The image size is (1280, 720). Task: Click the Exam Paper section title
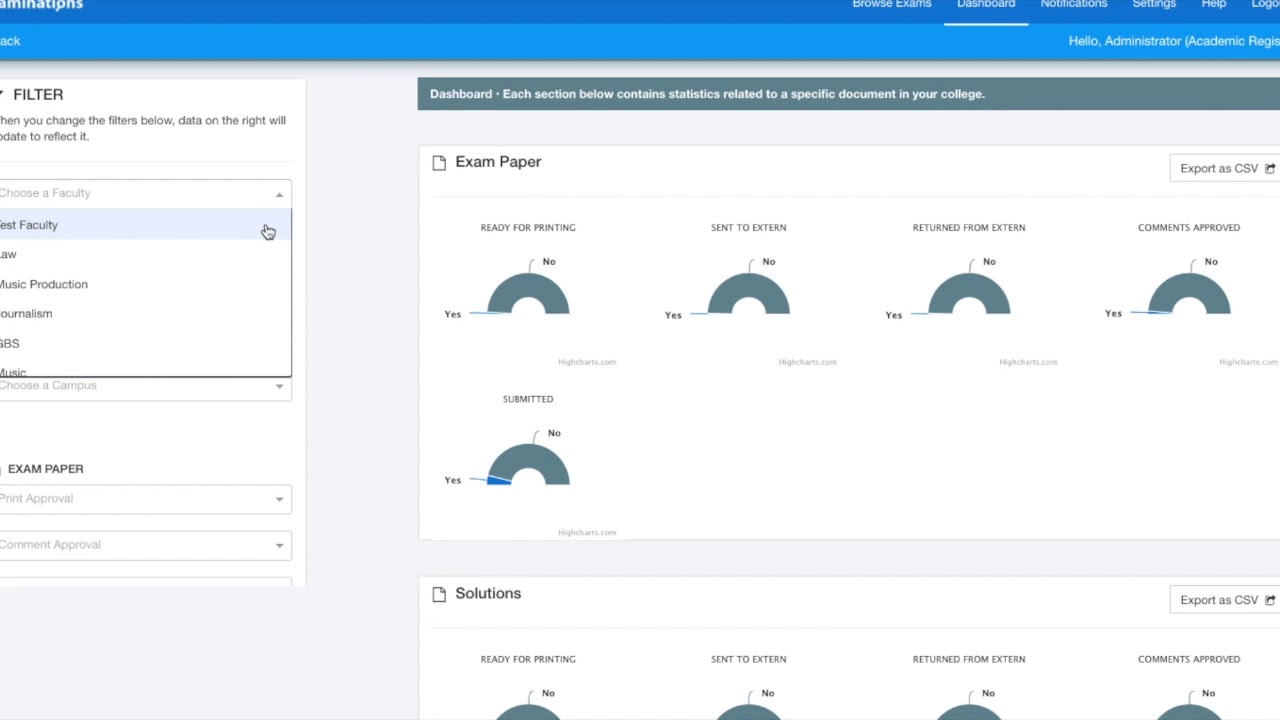(498, 162)
